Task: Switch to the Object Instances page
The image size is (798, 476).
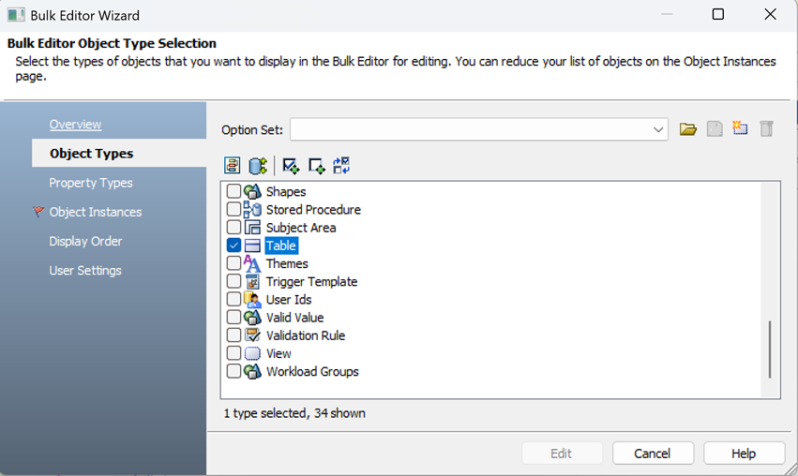Action: [95, 212]
